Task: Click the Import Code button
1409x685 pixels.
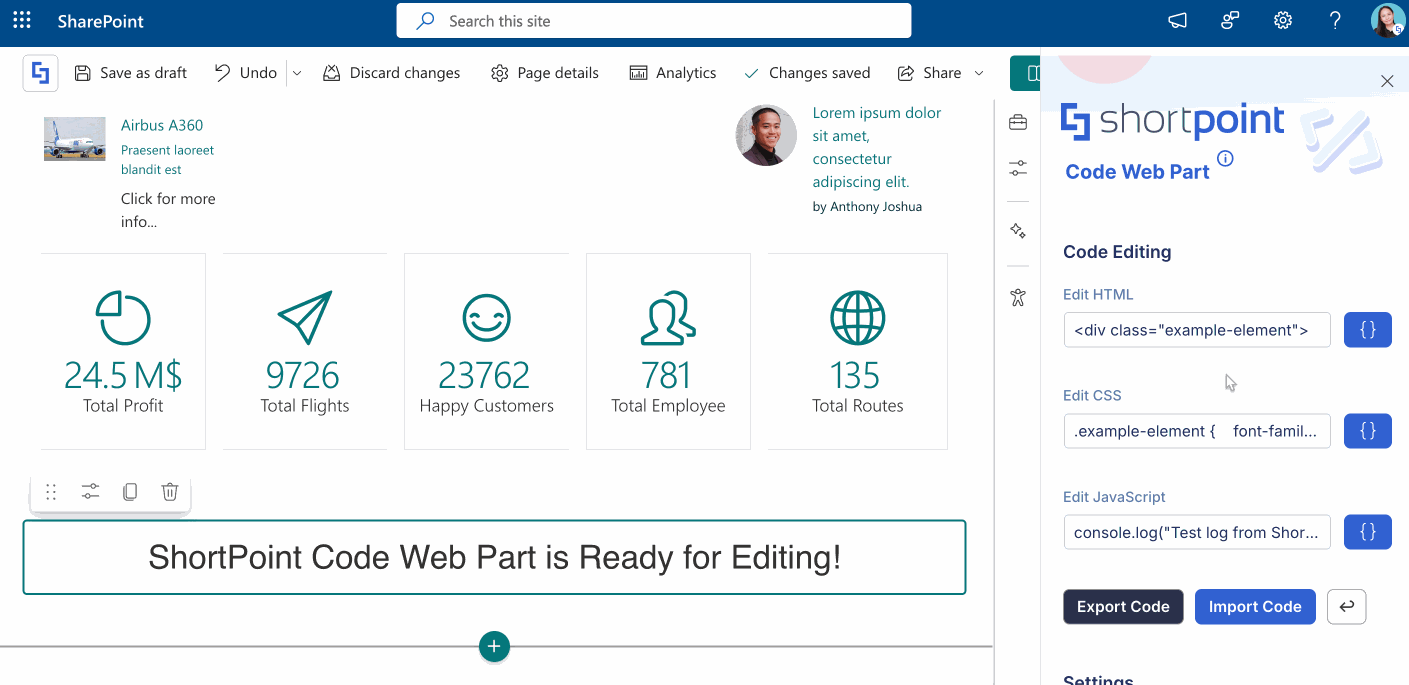Action: pyautogui.click(x=1255, y=607)
